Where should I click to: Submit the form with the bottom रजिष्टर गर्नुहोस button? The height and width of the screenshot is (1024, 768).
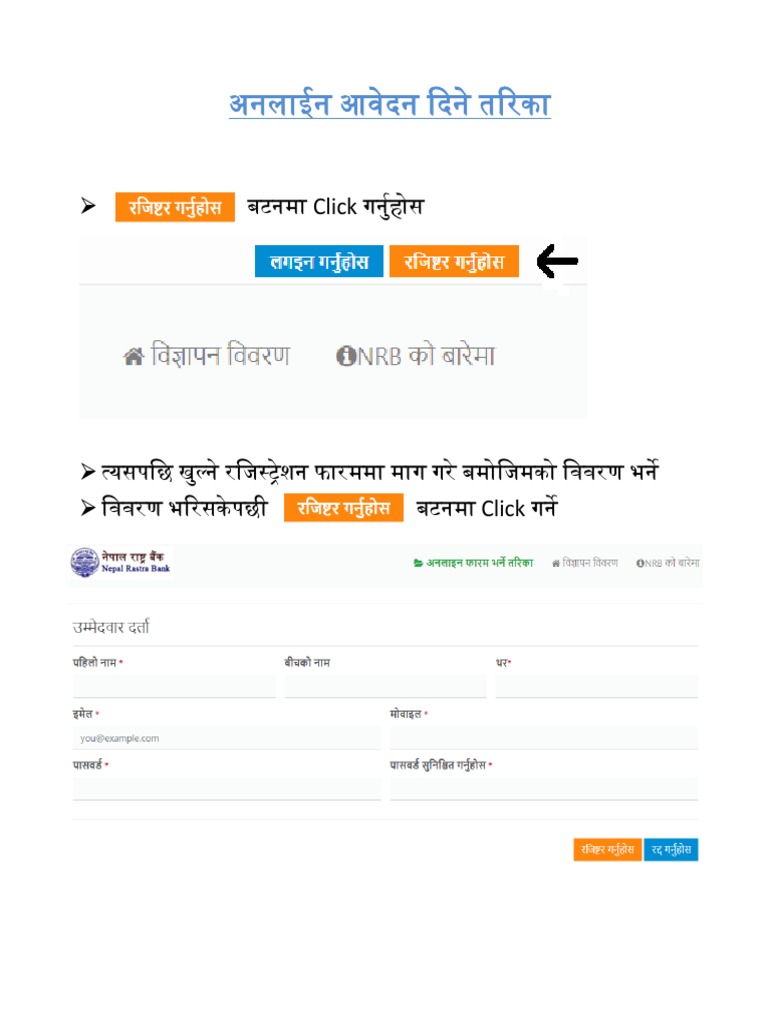point(607,850)
